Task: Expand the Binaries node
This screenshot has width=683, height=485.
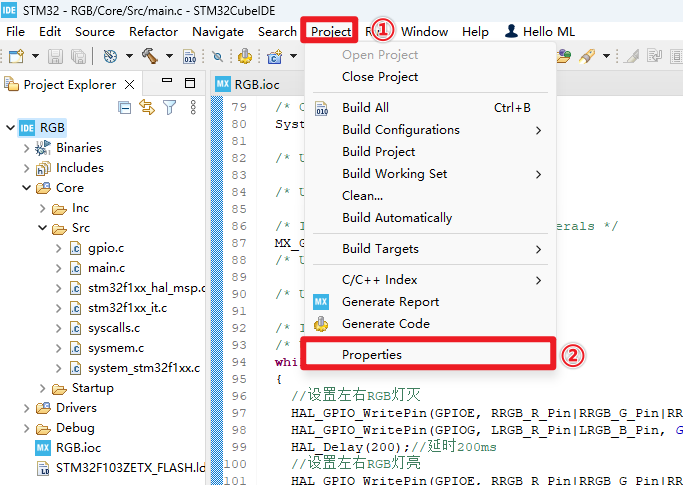Action: 26,148
